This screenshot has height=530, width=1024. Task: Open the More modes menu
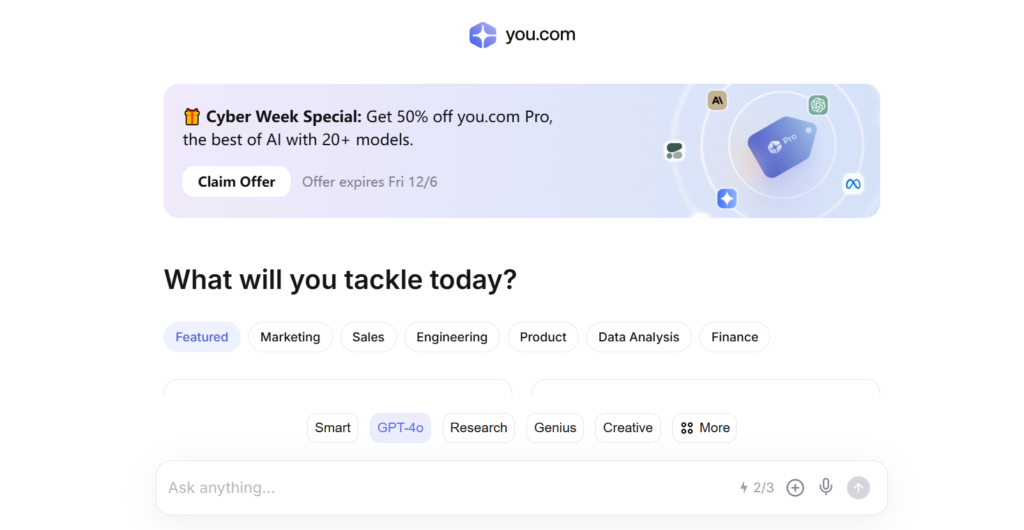(x=705, y=428)
